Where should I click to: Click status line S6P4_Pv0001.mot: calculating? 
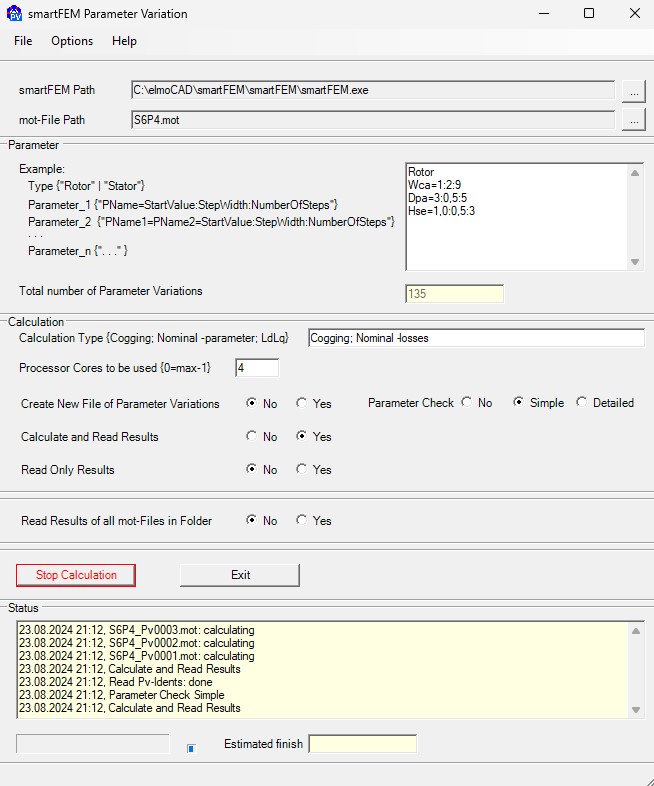pos(137,656)
